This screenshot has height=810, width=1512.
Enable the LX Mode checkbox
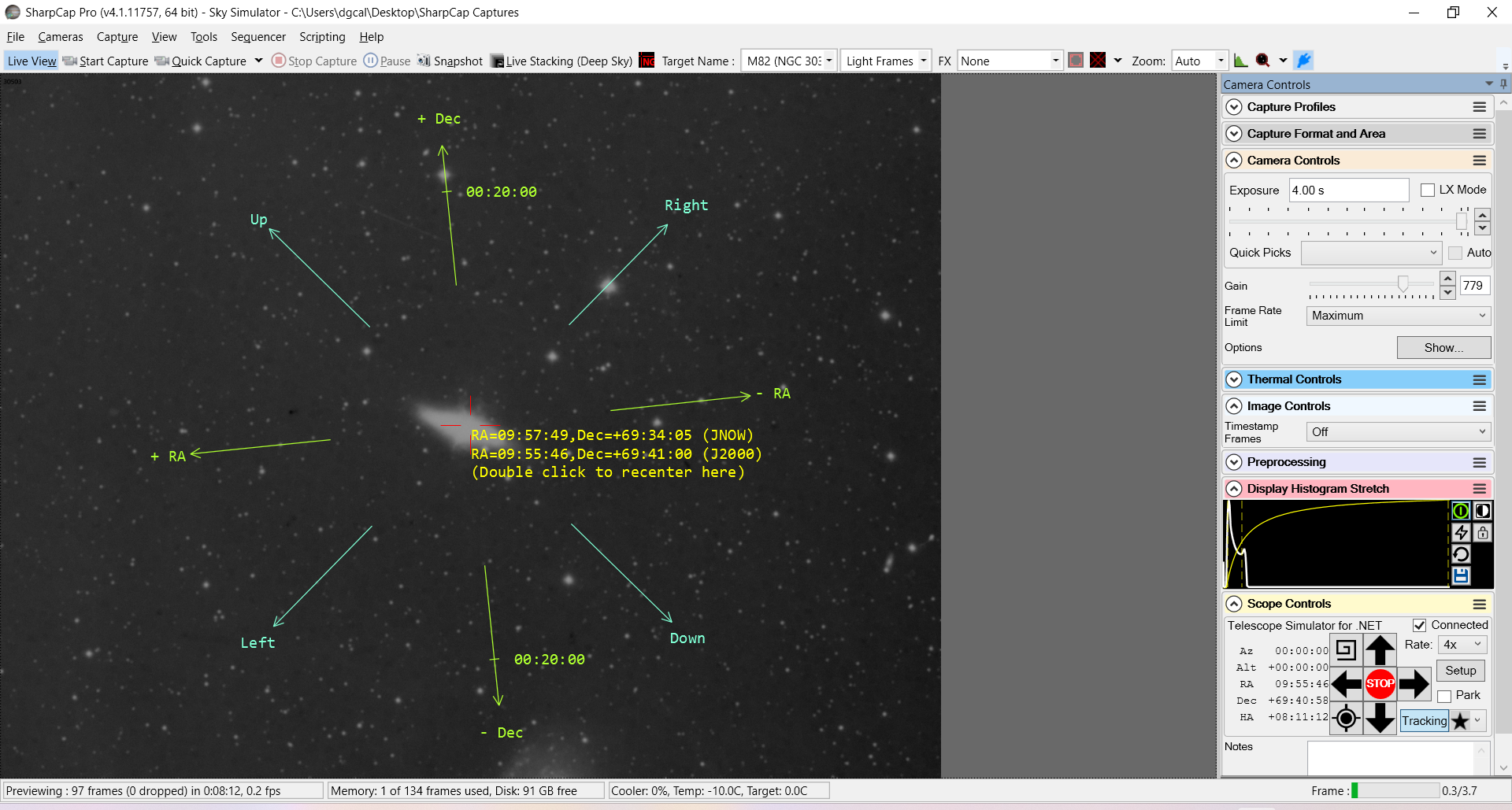coord(1428,190)
